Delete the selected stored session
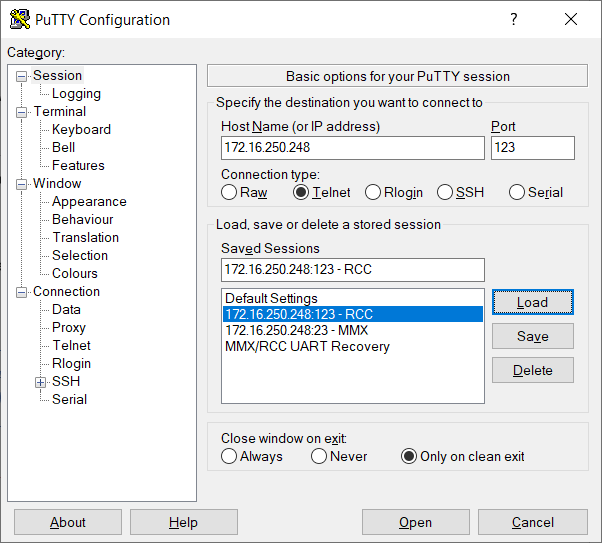The image size is (602, 543). point(532,370)
